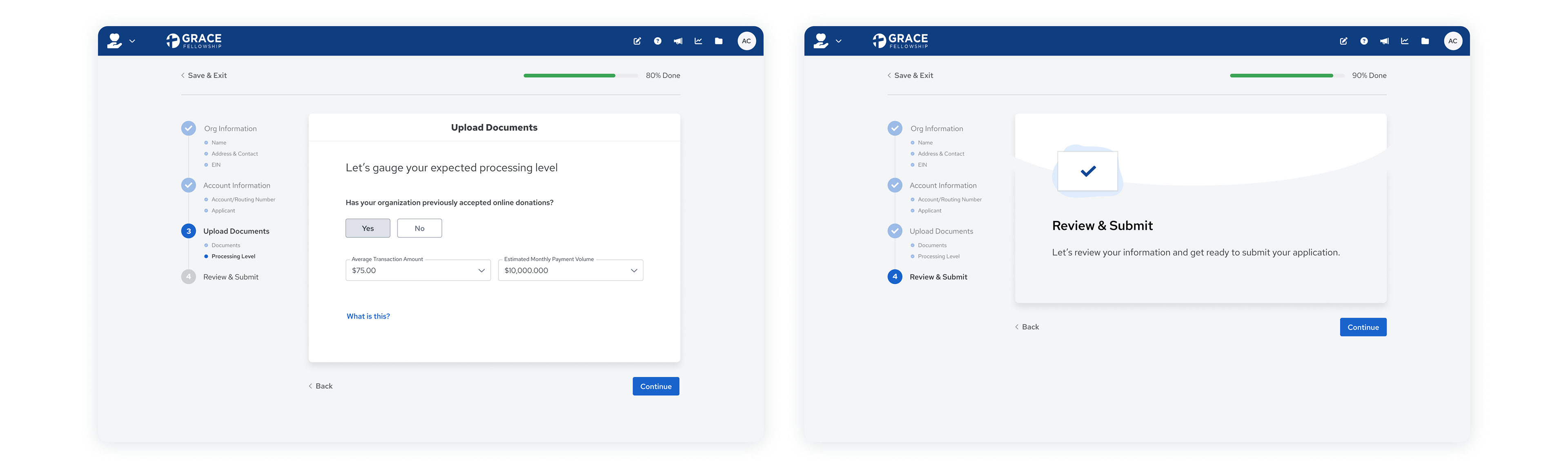Click completed Org Information checkmark on 90% screen
Screen dimensions: 1568x468
tap(894, 128)
